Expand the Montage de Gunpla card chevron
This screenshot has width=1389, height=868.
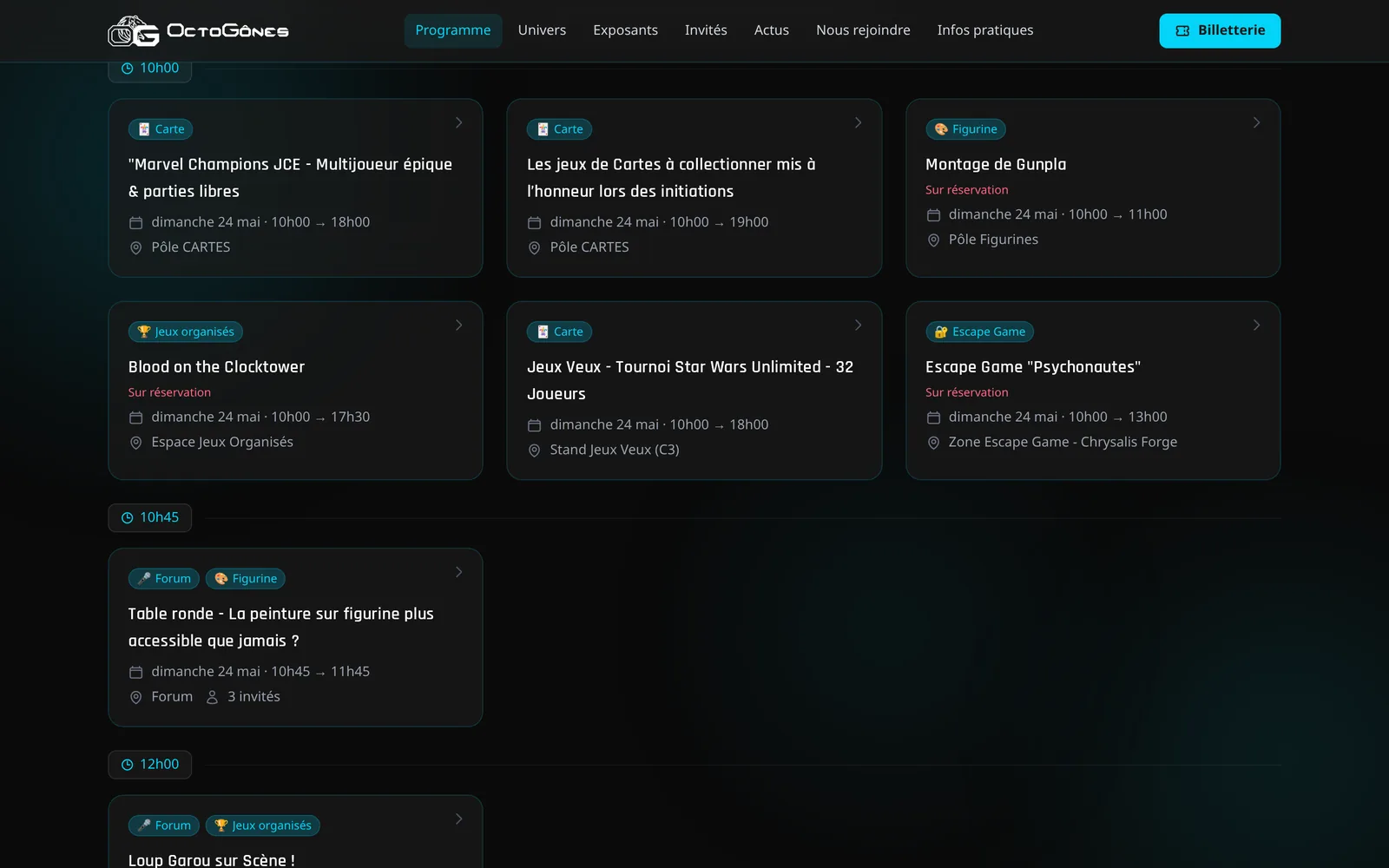pos(1256,122)
